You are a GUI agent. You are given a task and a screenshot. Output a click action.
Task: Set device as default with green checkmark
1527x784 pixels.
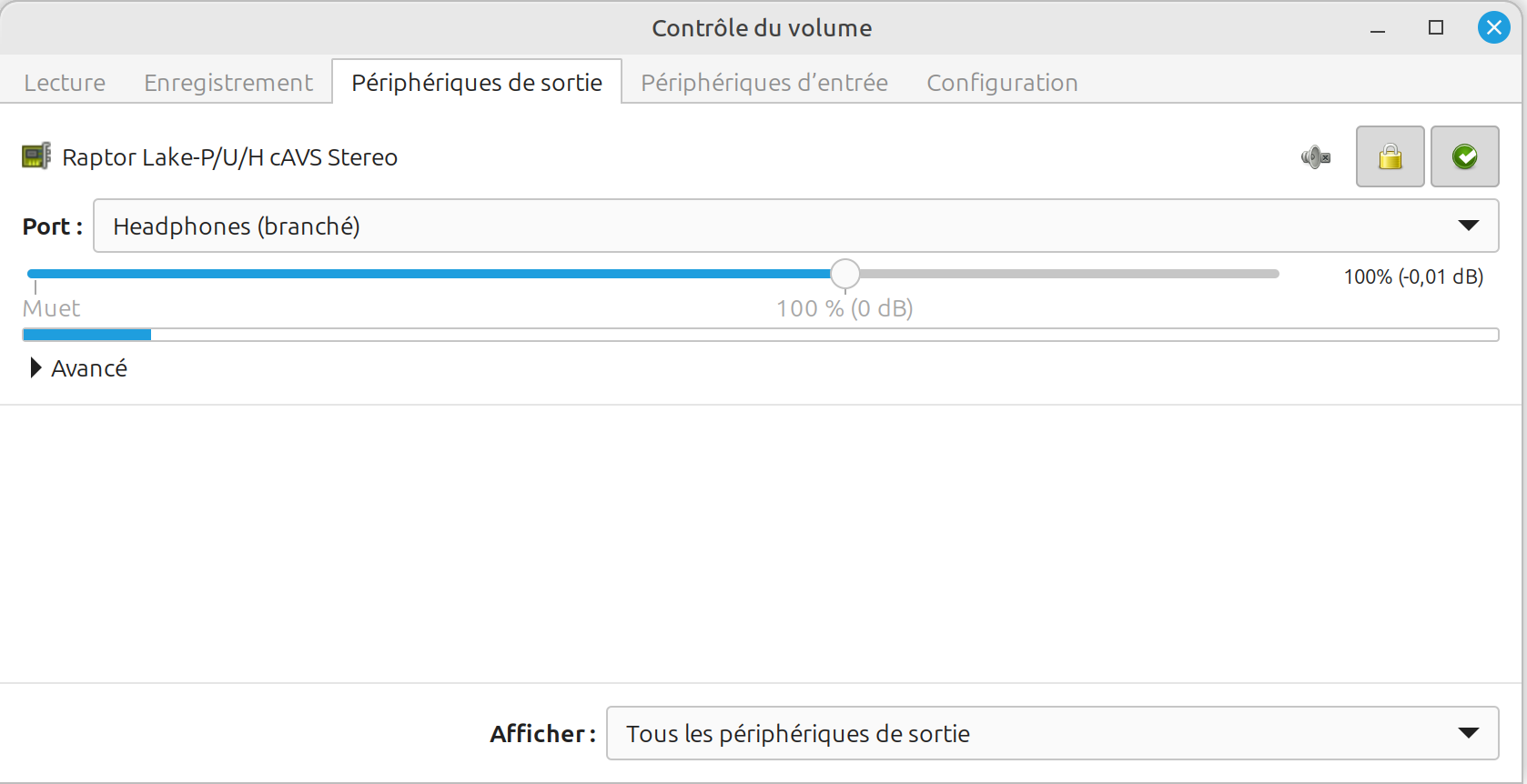coord(1464,156)
